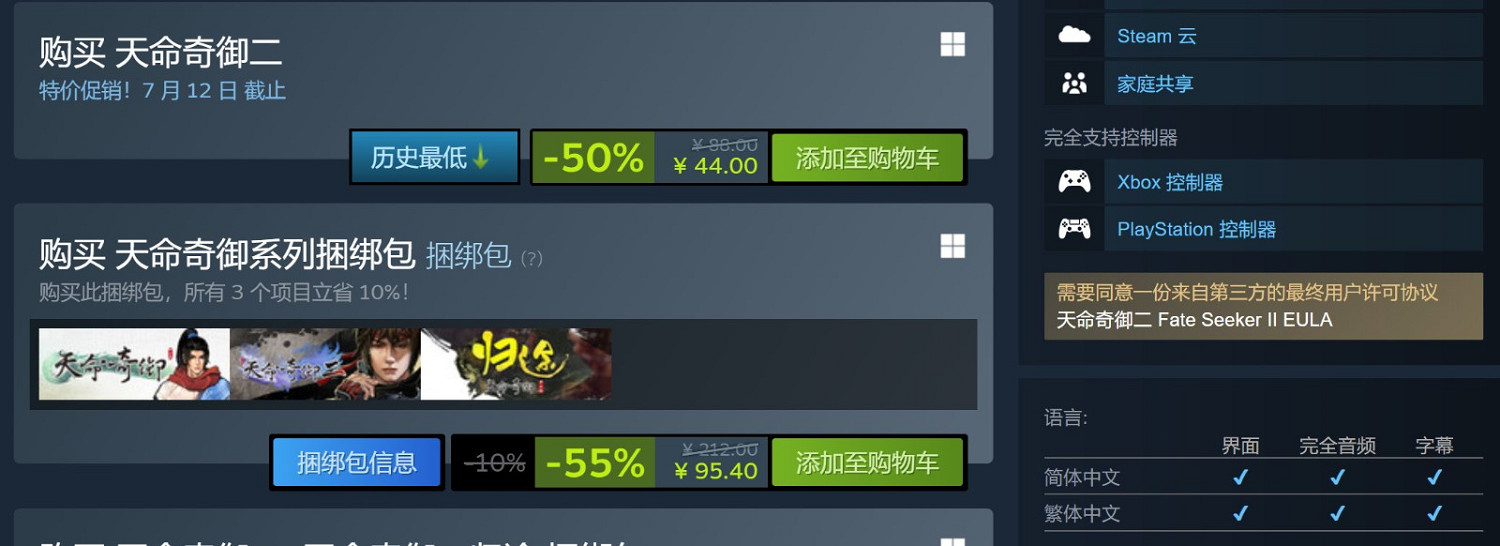Open the Xbox 控制器 link
Viewport: 1500px width, 546px height.
(x=1170, y=182)
